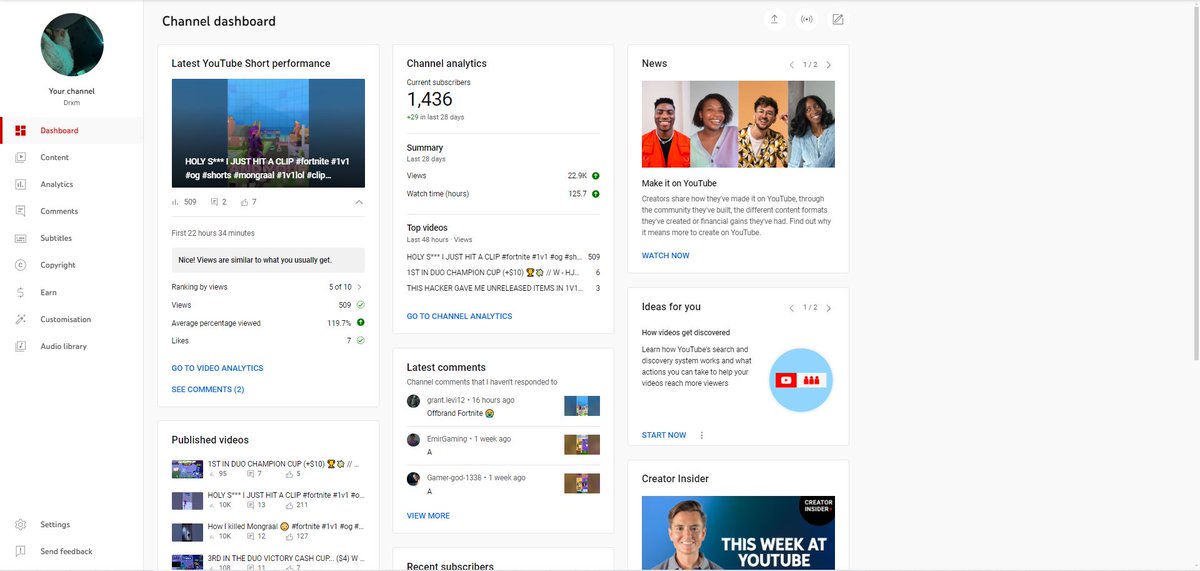Open the more options menu beside START NOW
The height and width of the screenshot is (571, 1200).
coord(702,436)
